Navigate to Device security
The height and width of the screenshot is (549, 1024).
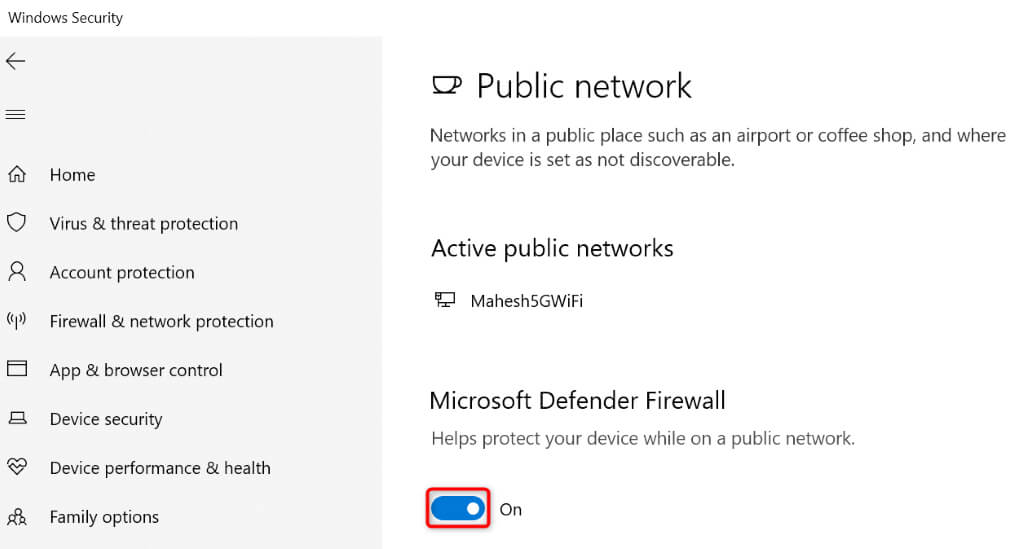106,419
